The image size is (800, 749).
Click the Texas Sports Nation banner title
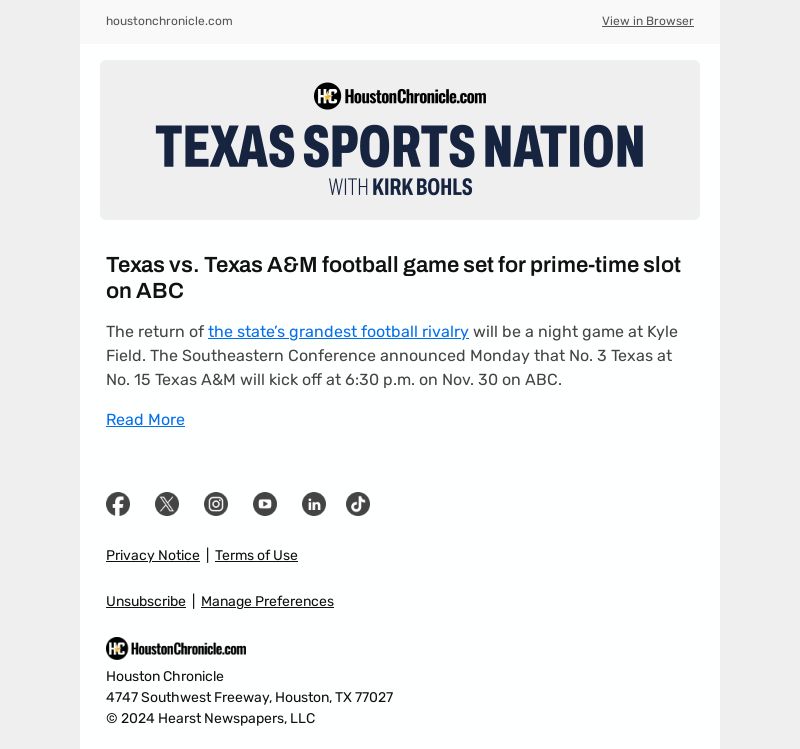click(400, 146)
